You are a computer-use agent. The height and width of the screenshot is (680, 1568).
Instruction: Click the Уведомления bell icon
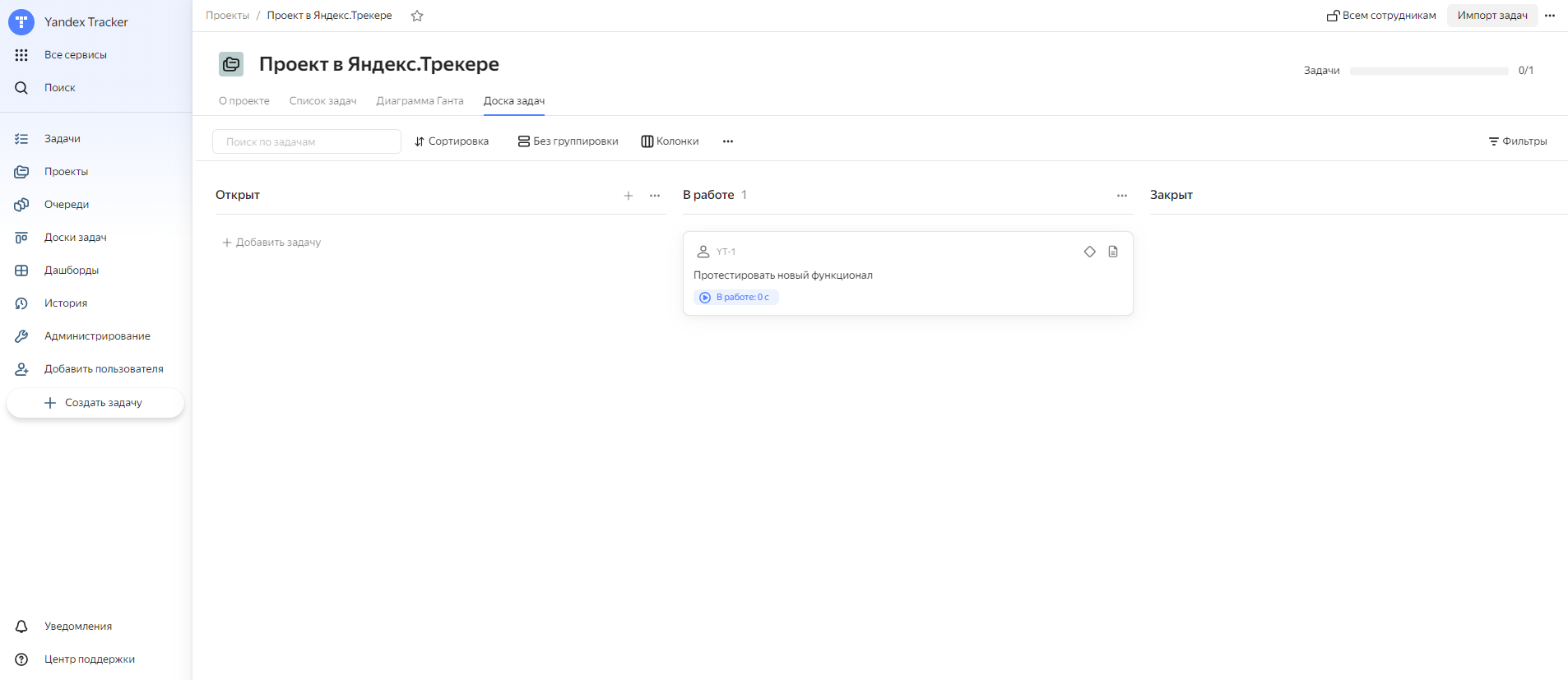tap(21, 627)
